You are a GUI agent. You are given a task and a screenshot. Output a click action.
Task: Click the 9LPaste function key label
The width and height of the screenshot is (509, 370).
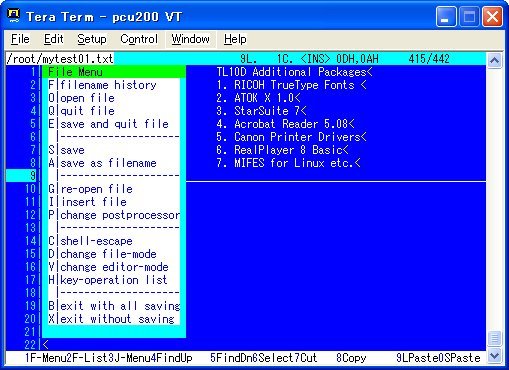417,358
